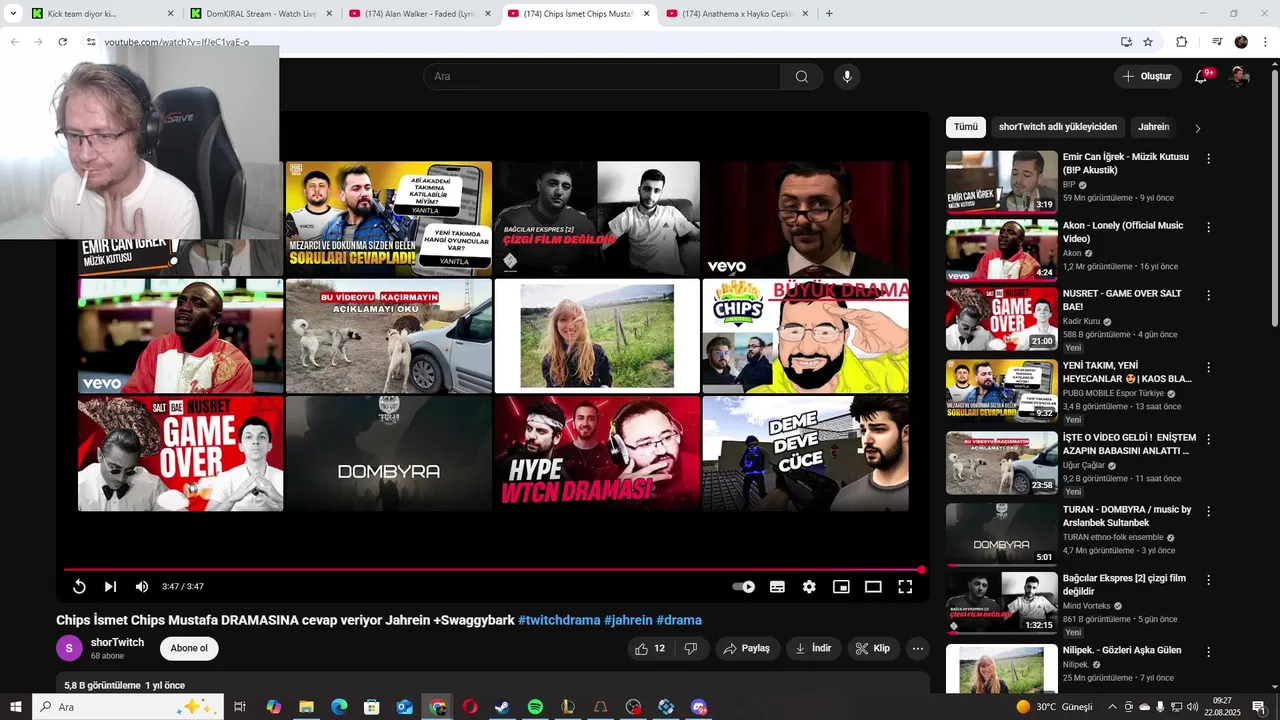The height and width of the screenshot is (720, 1280).
Task: Open DOMBYRA end-screen suggestion
Action: (389, 454)
